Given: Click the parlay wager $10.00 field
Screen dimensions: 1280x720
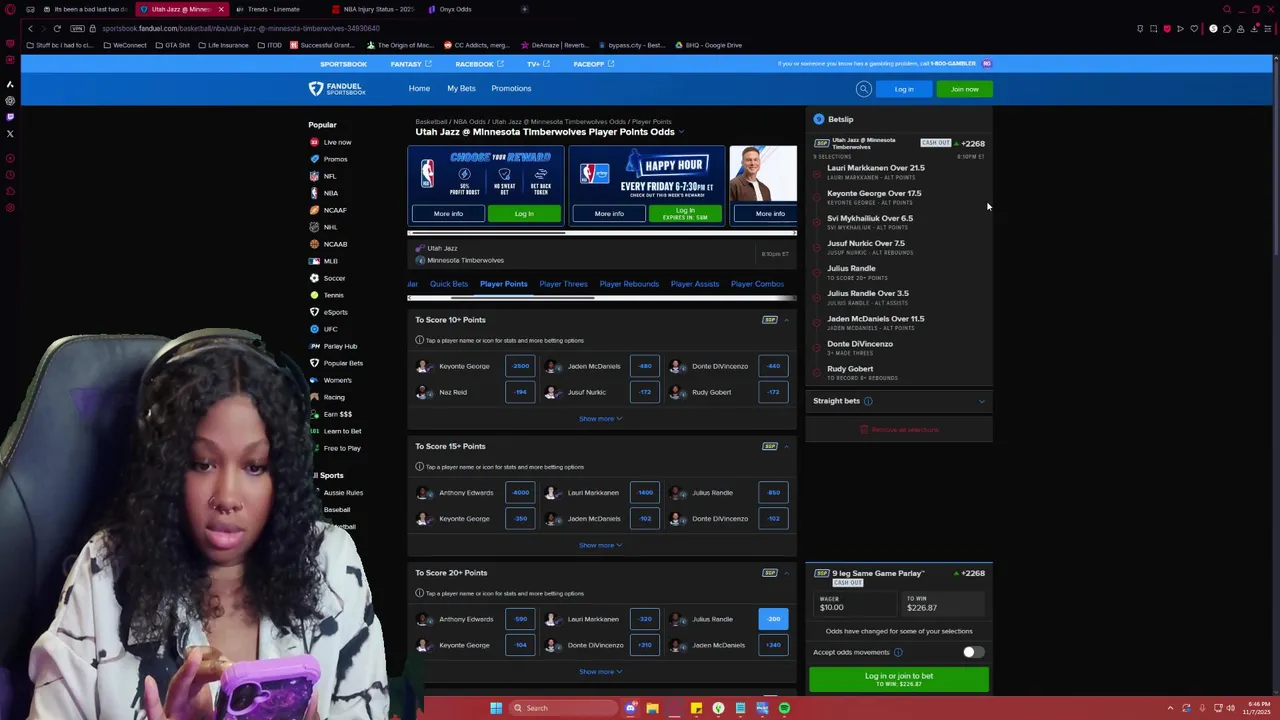Looking at the screenshot, I should 856,603.
